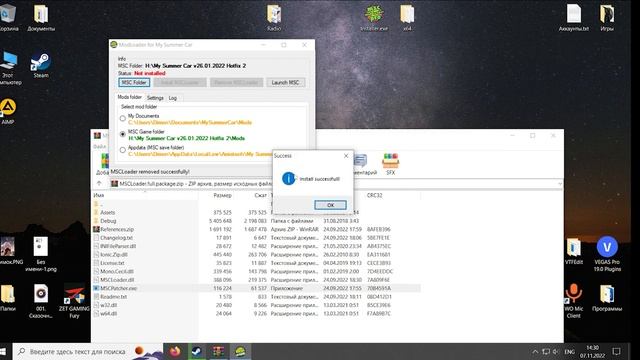Open the Radio desktop folder

[274, 18]
